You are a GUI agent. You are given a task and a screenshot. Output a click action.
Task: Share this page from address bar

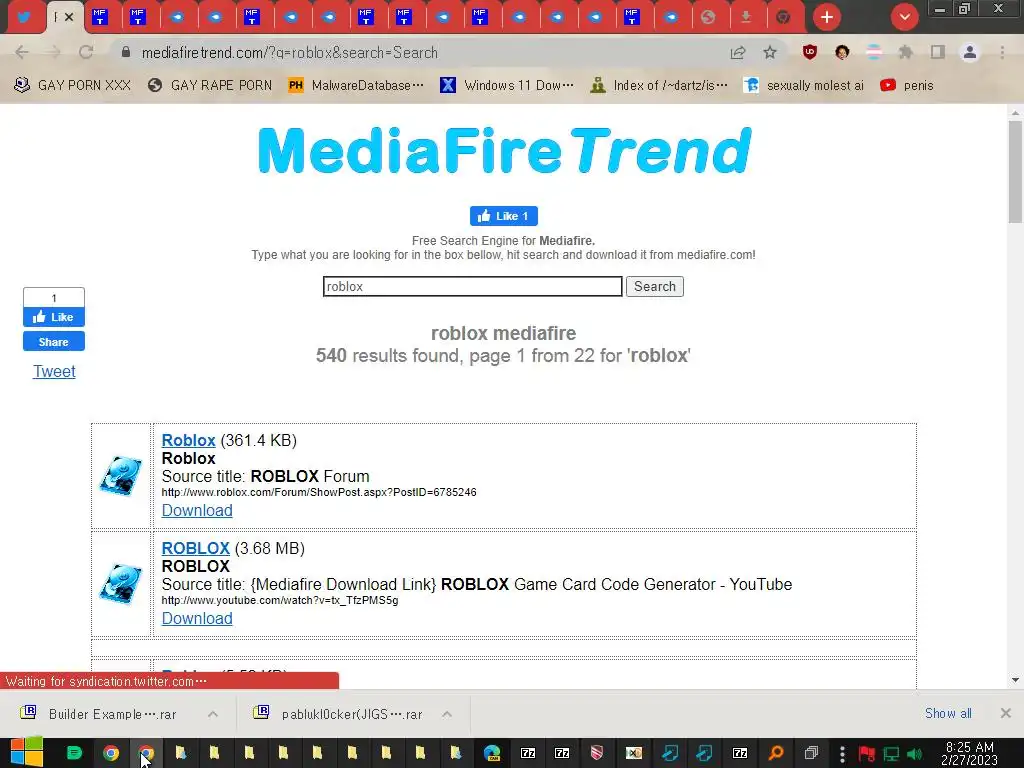tap(738, 52)
